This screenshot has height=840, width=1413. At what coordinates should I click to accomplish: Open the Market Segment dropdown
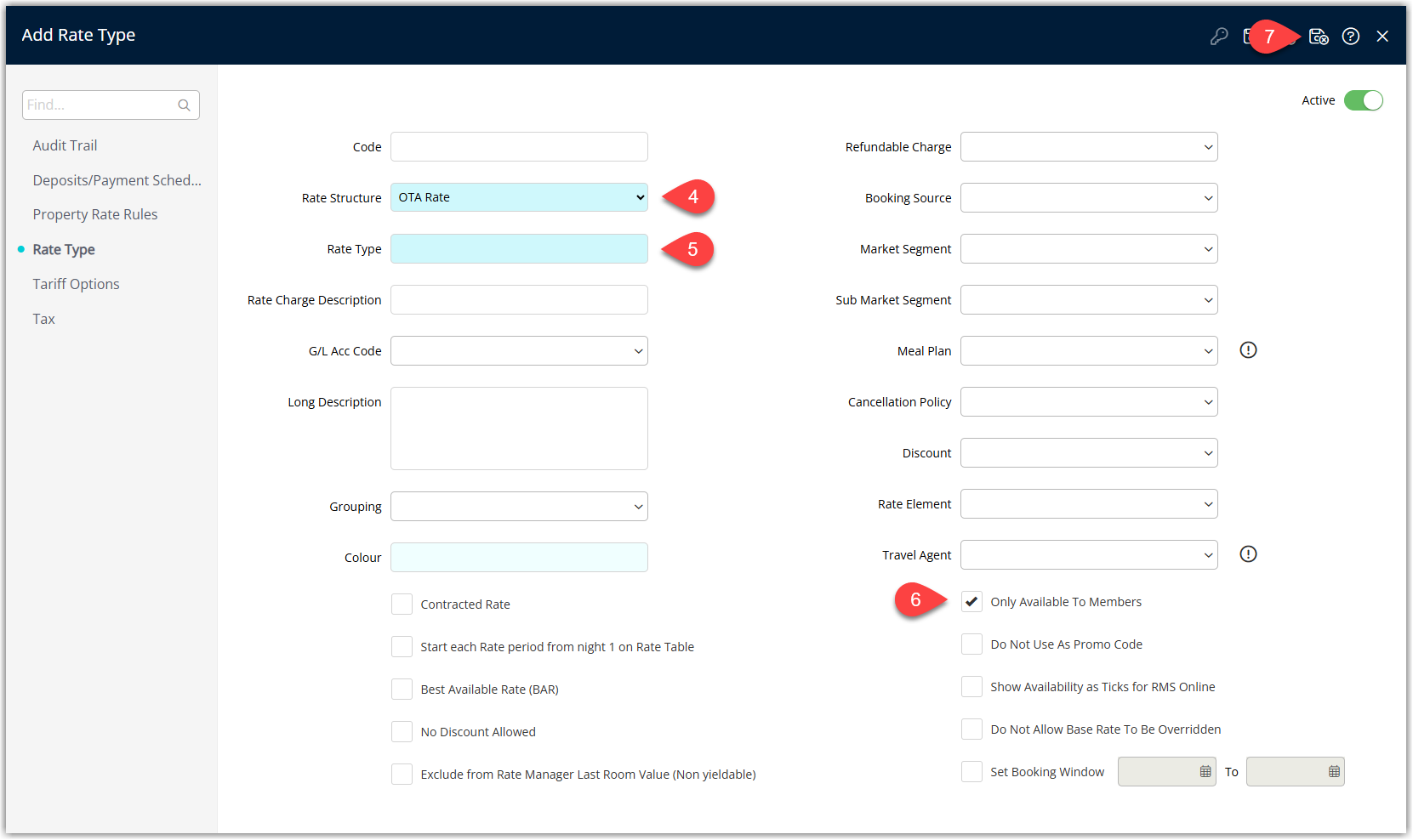pyautogui.click(x=1089, y=249)
